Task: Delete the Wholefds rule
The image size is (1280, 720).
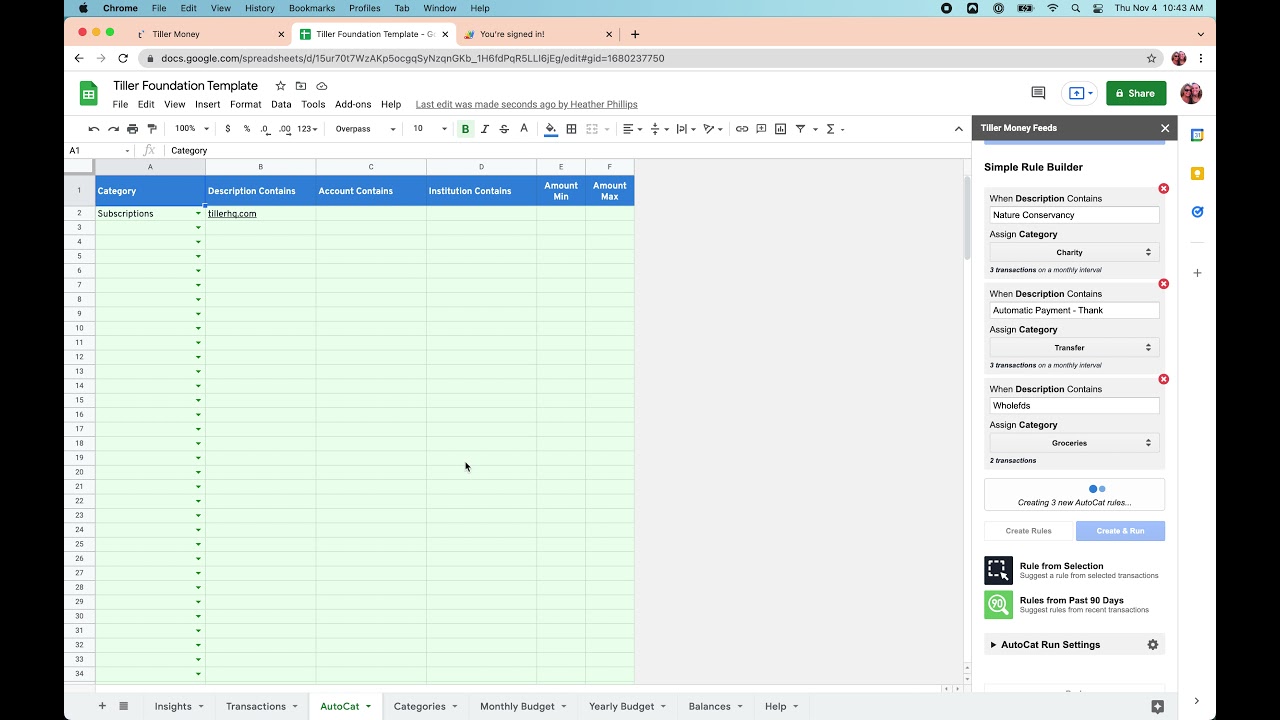Action: [1163, 379]
